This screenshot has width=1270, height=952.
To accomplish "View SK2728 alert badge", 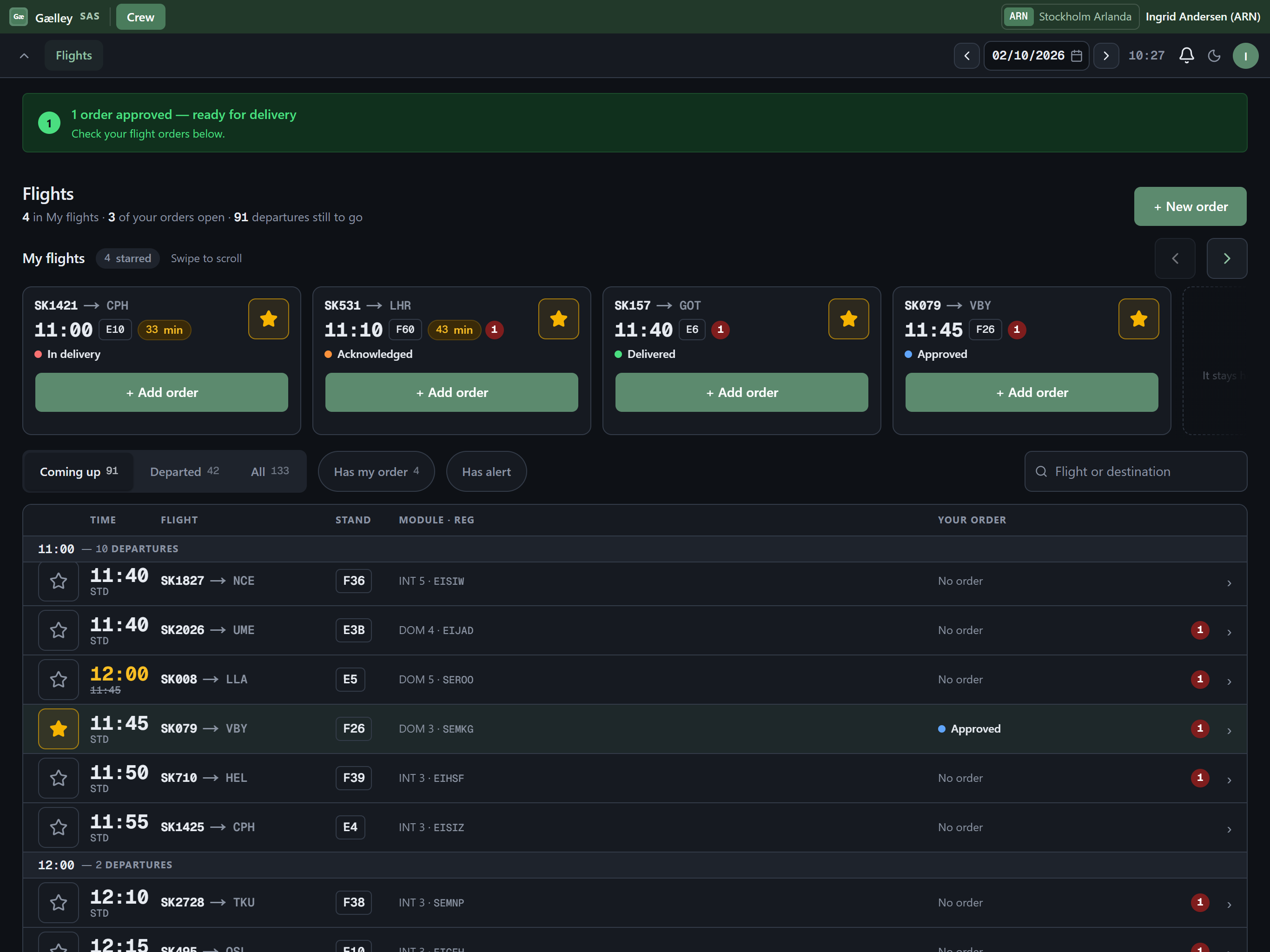I will pos(1199,902).
